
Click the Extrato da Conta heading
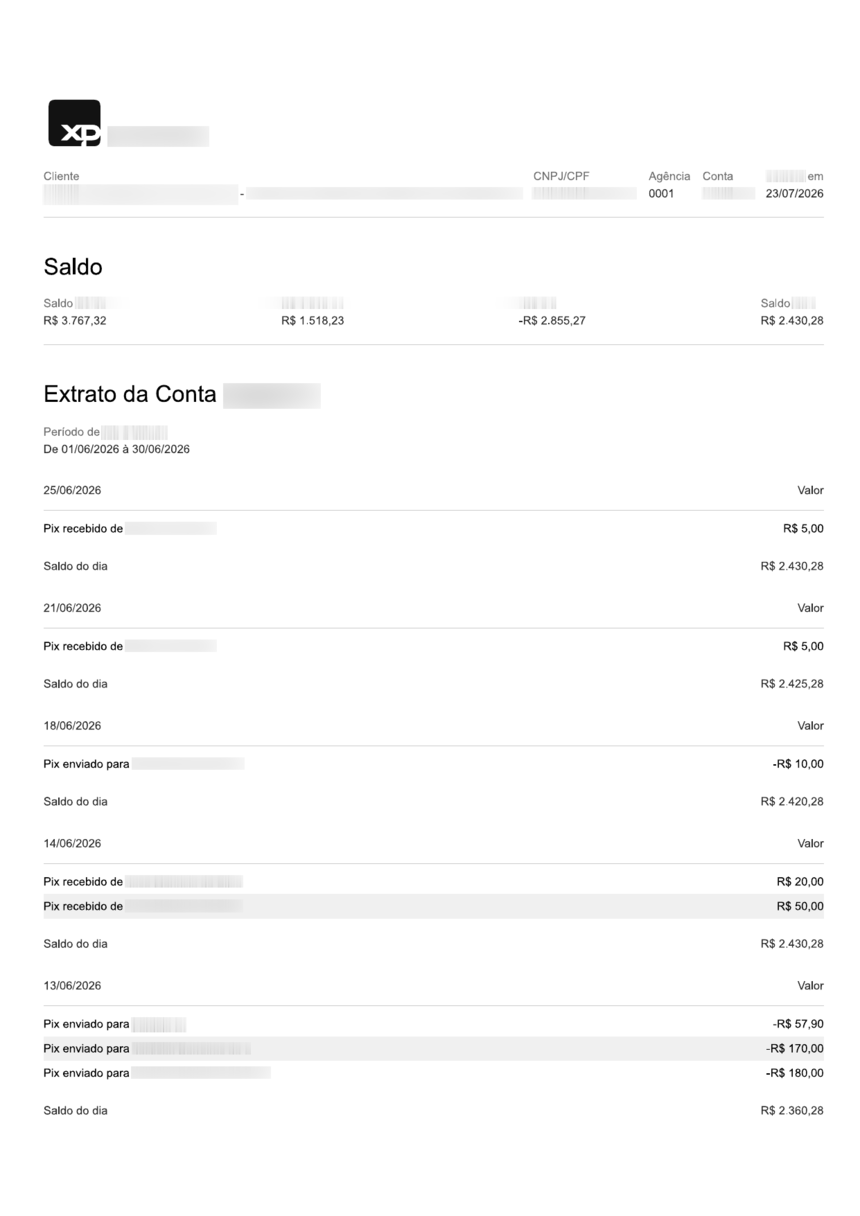(130, 394)
